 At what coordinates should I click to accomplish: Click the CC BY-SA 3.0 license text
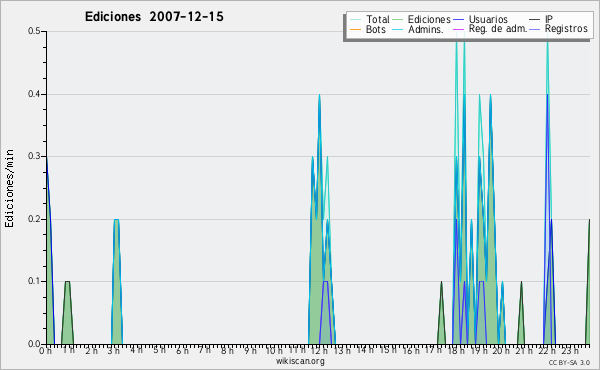pyautogui.click(x=569, y=362)
